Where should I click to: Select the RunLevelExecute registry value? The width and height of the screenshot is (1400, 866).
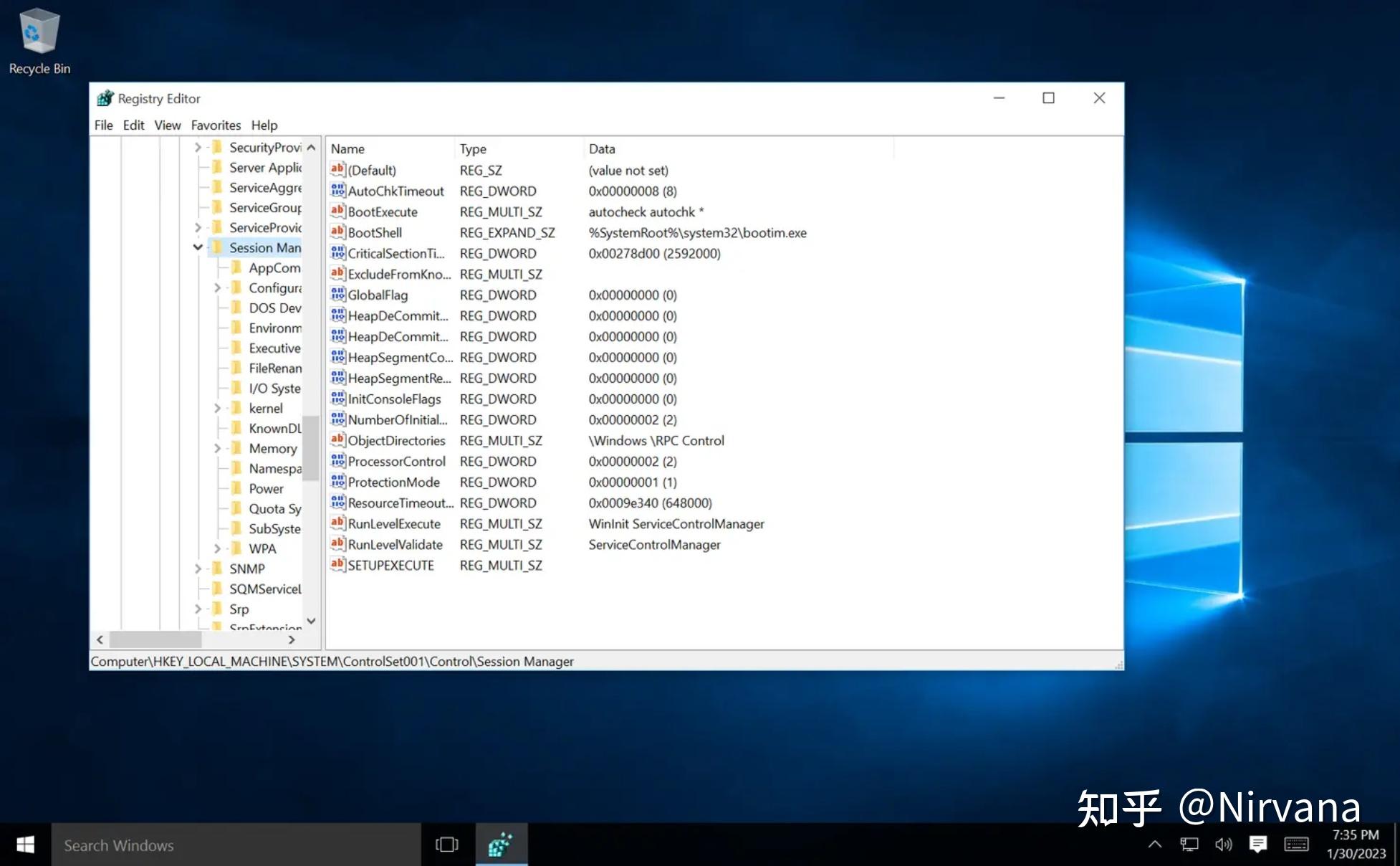tap(394, 523)
